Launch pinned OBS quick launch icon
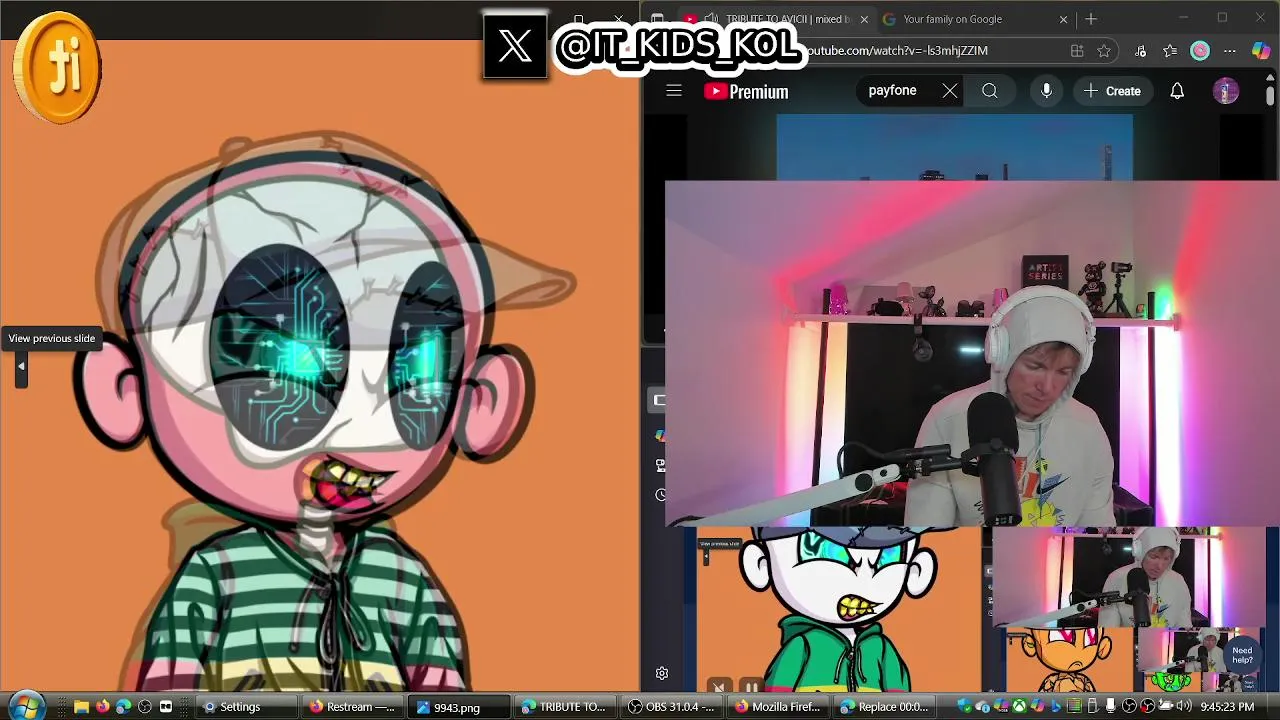1280x720 pixels. (144, 707)
